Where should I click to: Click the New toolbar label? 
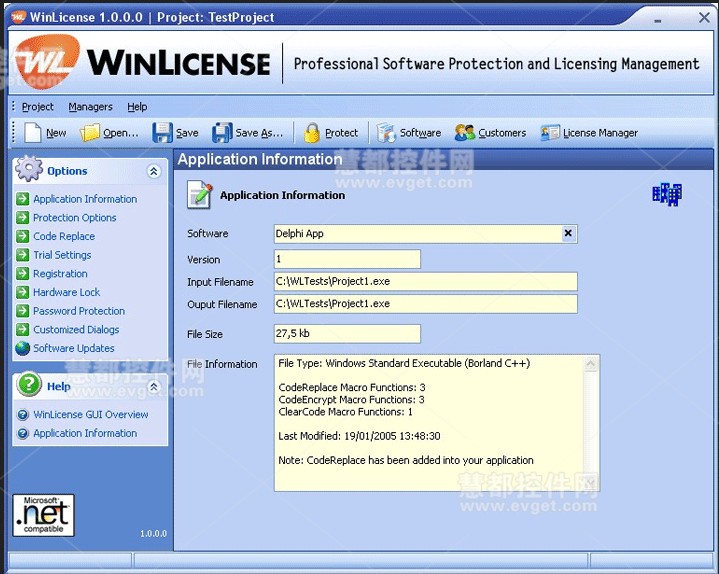click(56, 133)
